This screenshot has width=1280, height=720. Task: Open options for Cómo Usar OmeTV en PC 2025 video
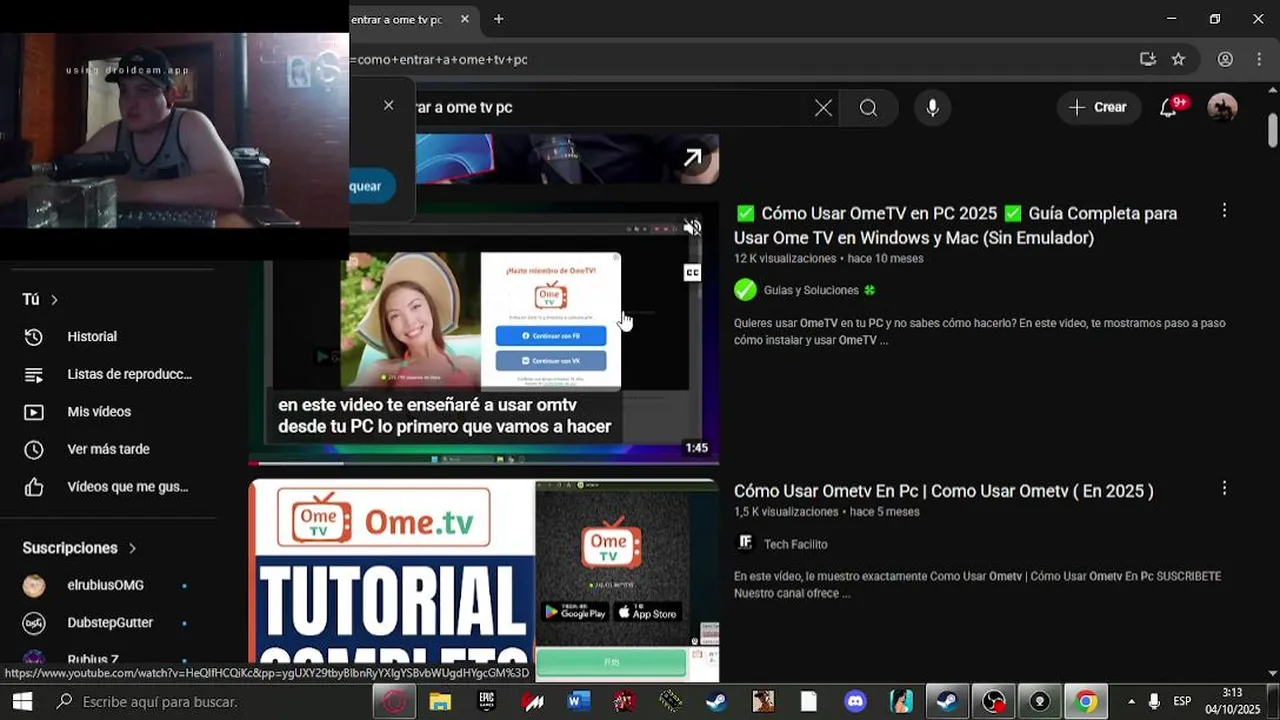tap(1224, 211)
